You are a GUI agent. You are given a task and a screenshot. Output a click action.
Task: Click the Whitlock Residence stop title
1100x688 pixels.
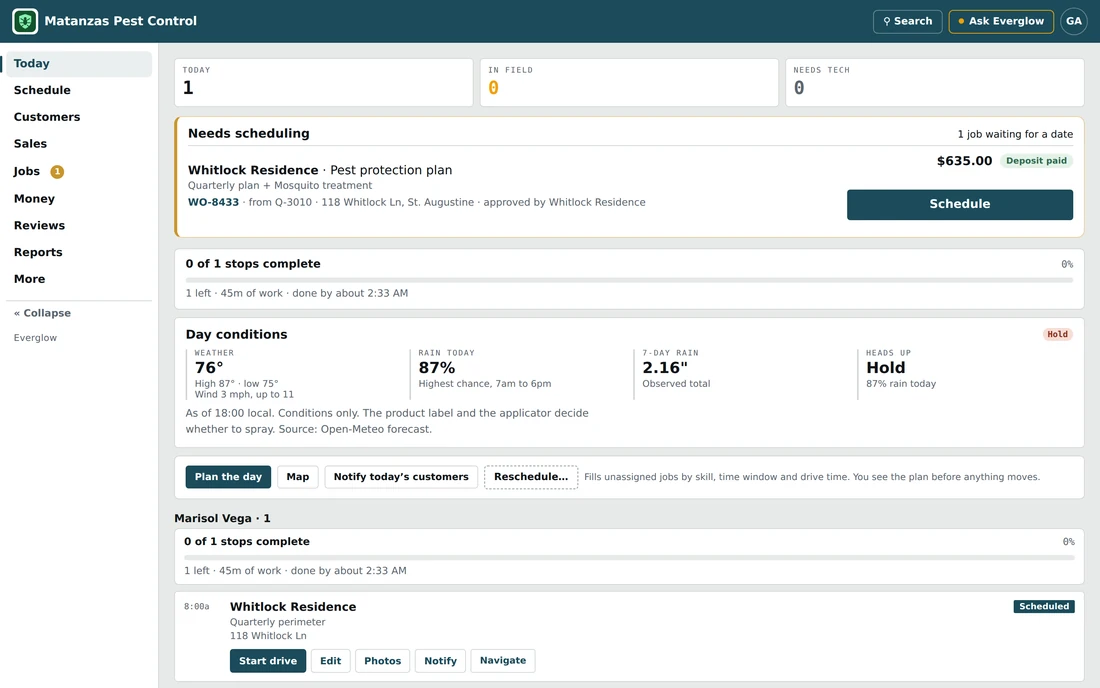[293, 607]
